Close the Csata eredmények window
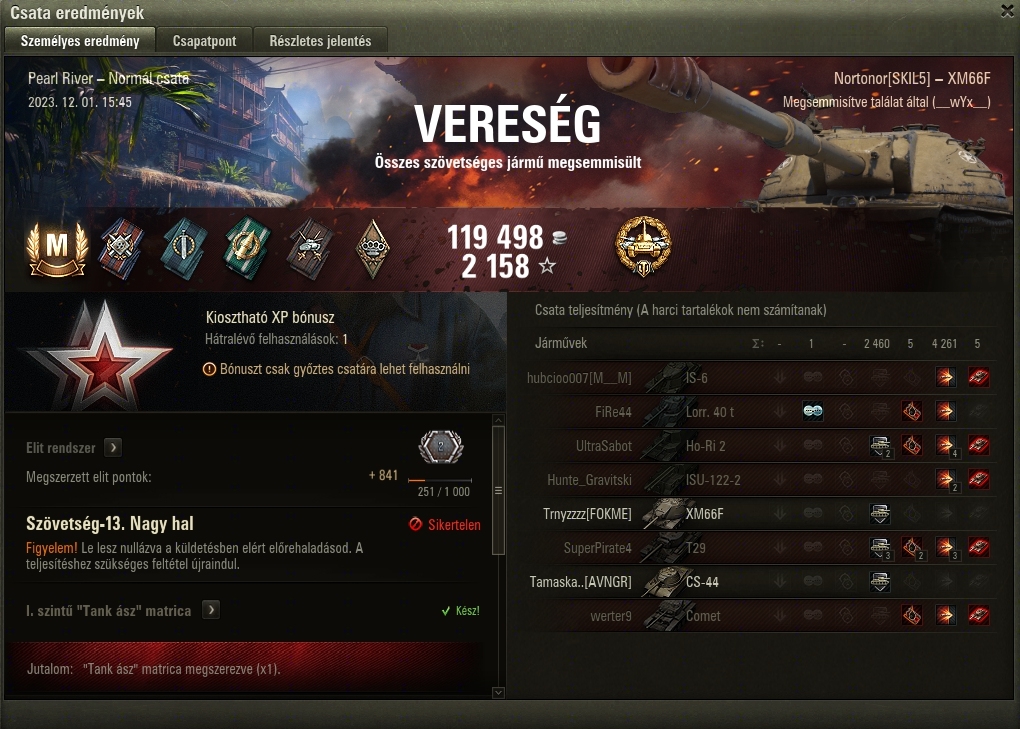Viewport: 1020px width, 729px height. tap(1007, 10)
